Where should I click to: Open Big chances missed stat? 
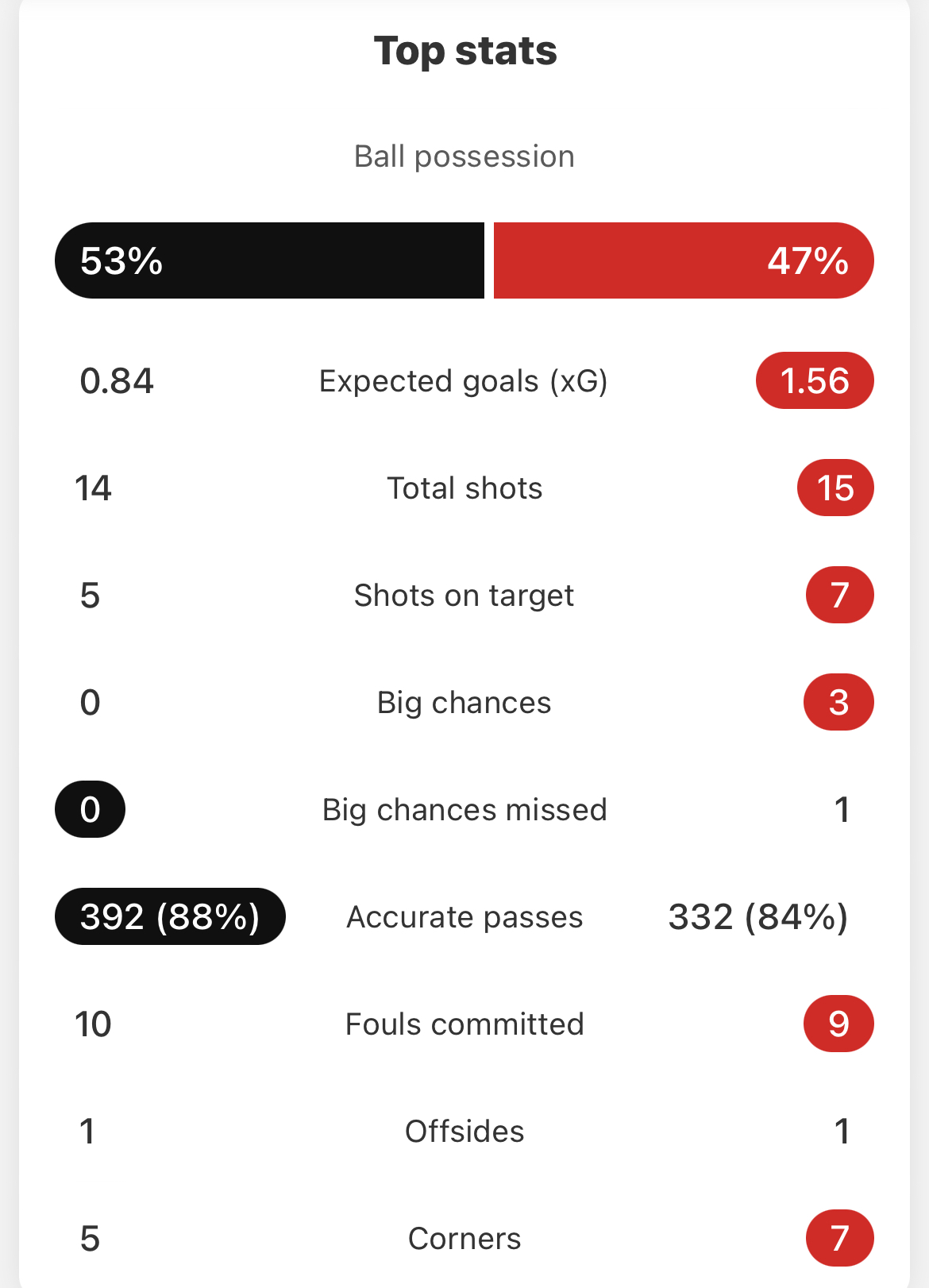tap(464, 810)
